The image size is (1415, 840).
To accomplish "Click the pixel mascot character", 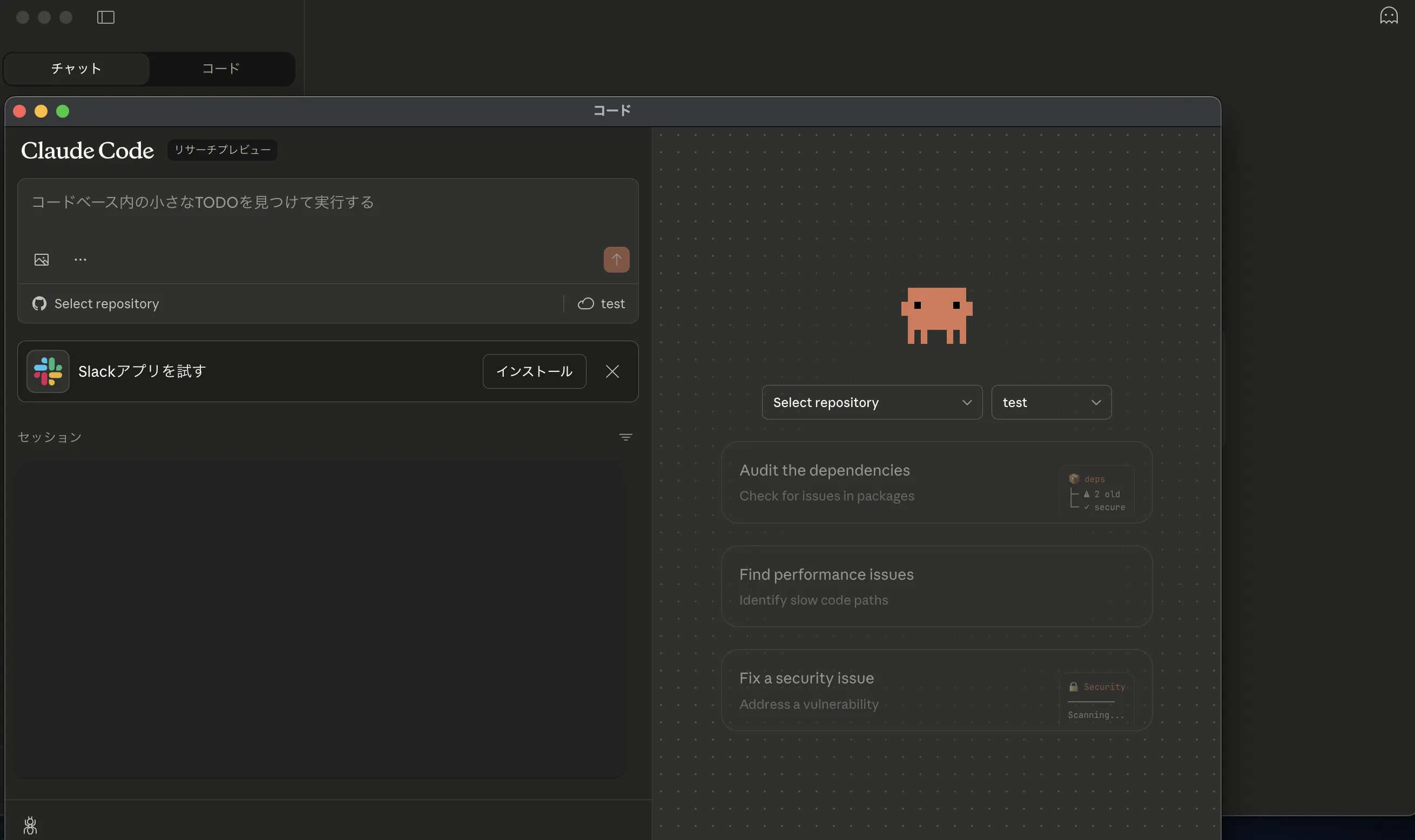I will [936, 316].
